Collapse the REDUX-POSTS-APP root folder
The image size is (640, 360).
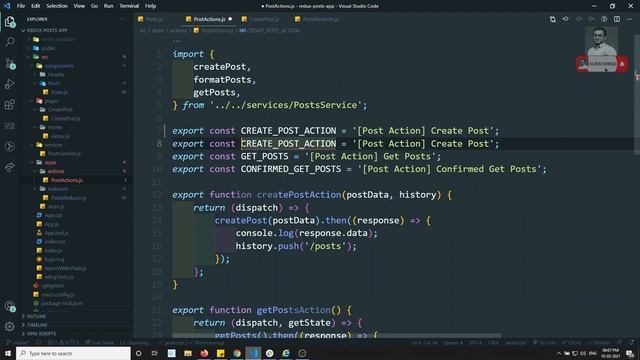click(x=47, y=30)
